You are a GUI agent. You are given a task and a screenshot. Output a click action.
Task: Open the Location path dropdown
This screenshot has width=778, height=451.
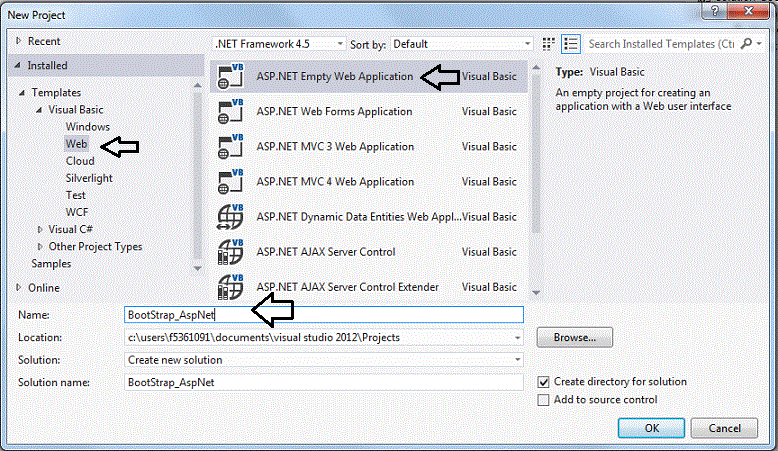pyautogui.click(x=518, y=338)
